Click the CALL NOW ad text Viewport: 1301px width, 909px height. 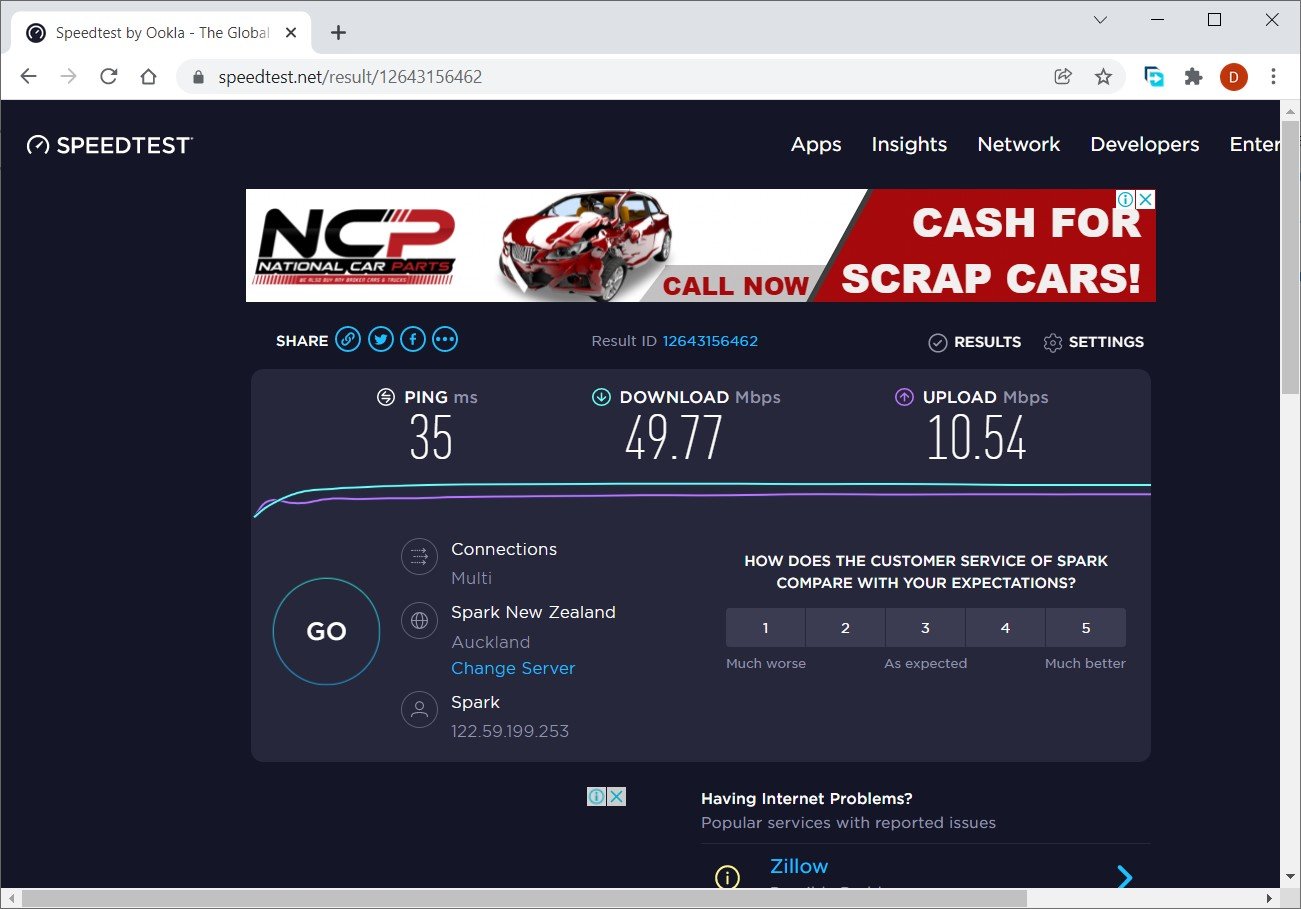[x=735, y=285]
